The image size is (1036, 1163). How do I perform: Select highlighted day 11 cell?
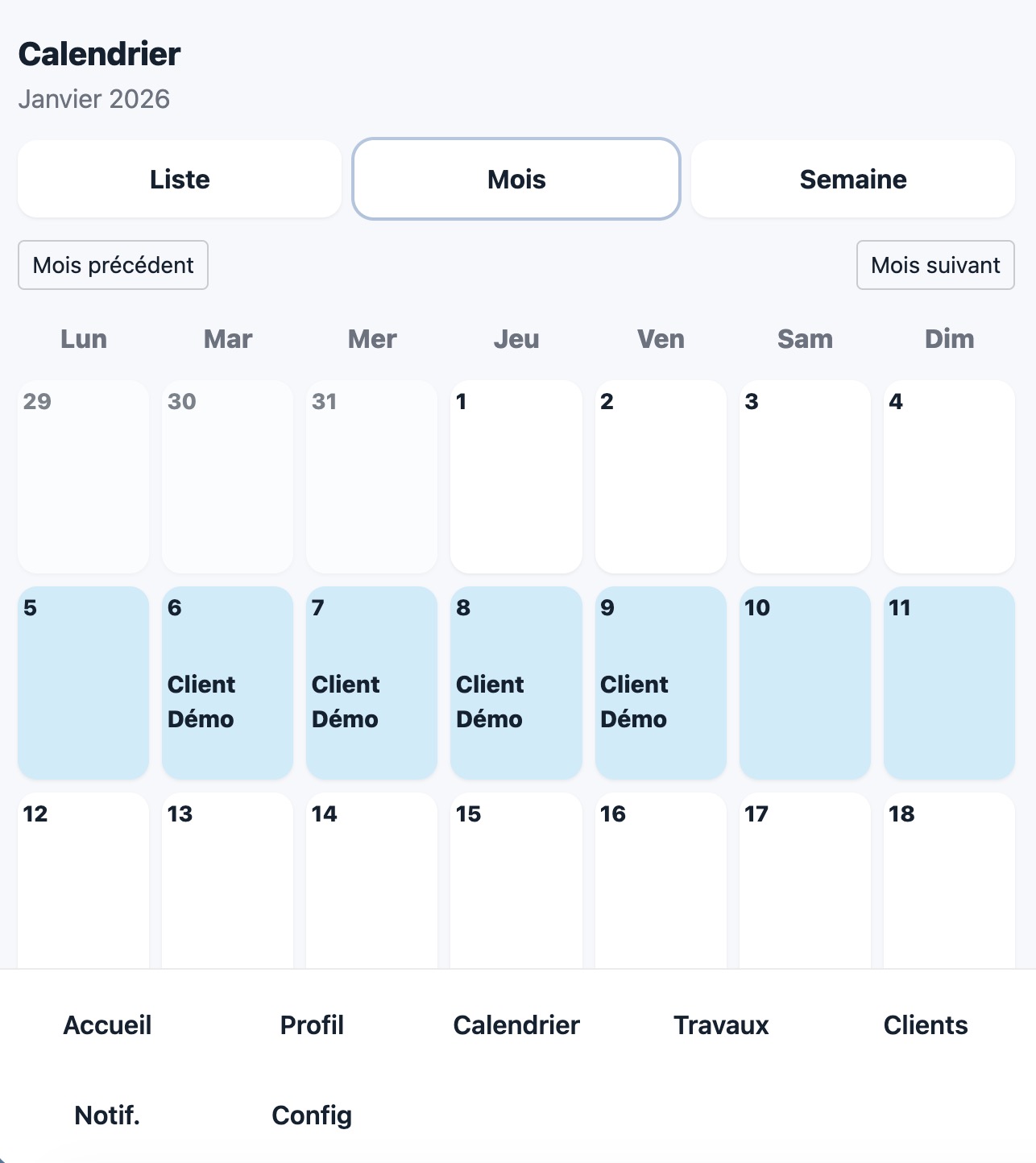click(949, 683)
